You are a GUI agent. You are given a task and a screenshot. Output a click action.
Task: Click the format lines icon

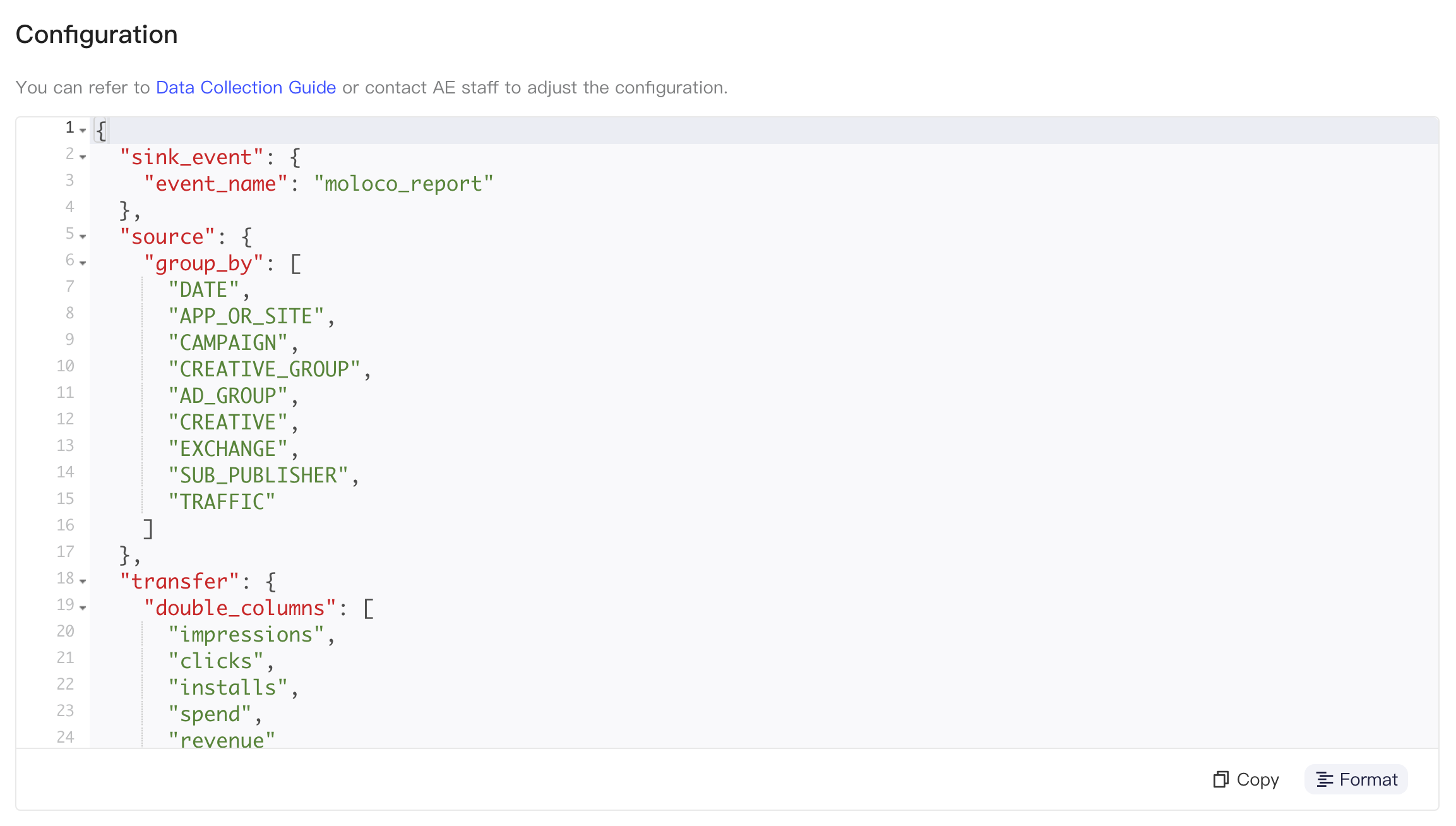1324,780
